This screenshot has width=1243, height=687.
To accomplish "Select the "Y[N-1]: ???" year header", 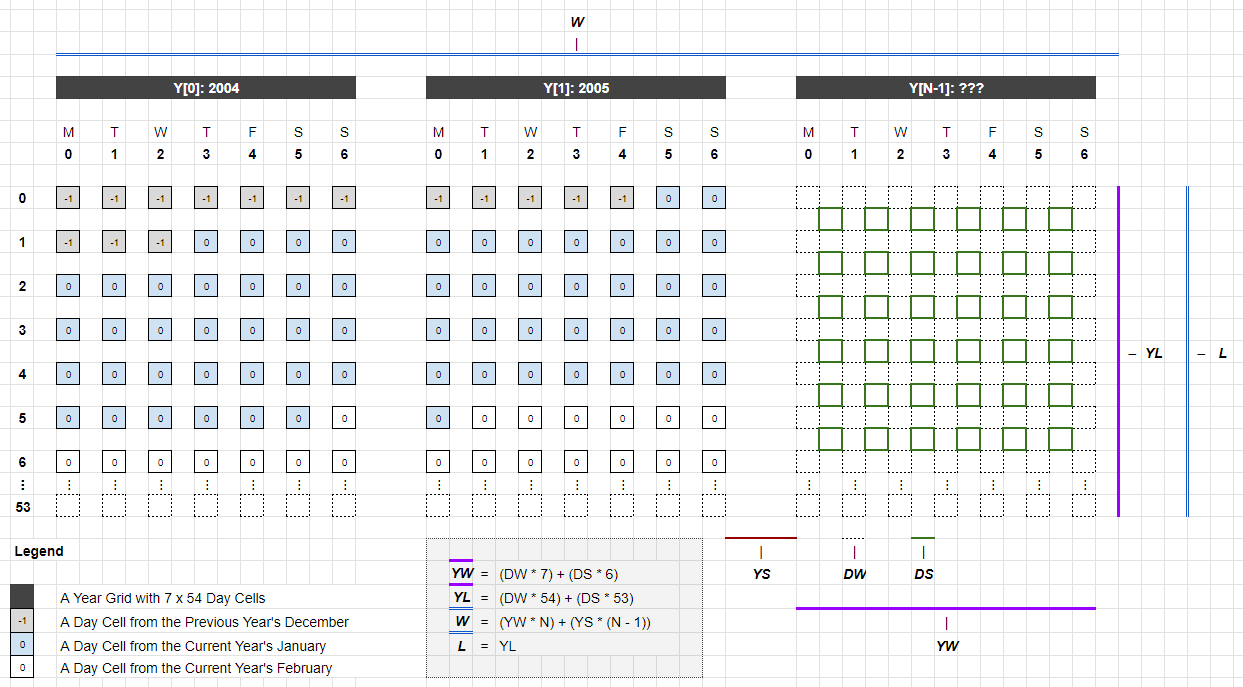I will (x=946, y=88).
